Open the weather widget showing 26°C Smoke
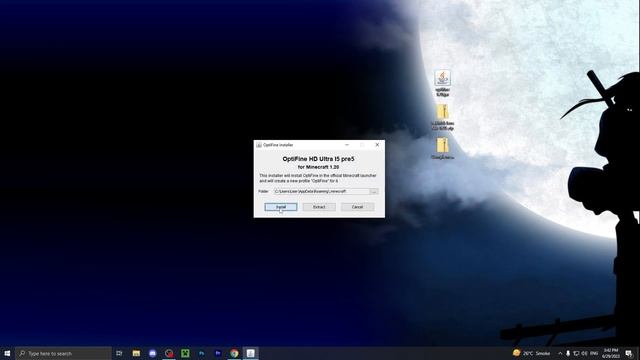 tap(531, 353)
